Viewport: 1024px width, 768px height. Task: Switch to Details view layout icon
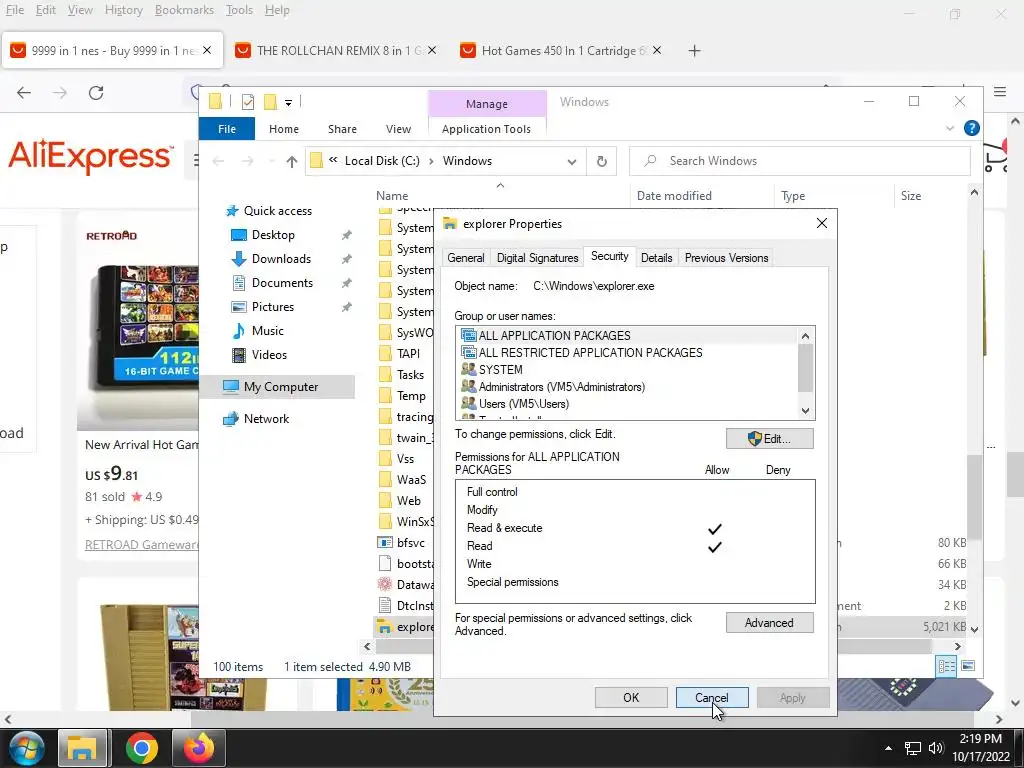point(946,665)
